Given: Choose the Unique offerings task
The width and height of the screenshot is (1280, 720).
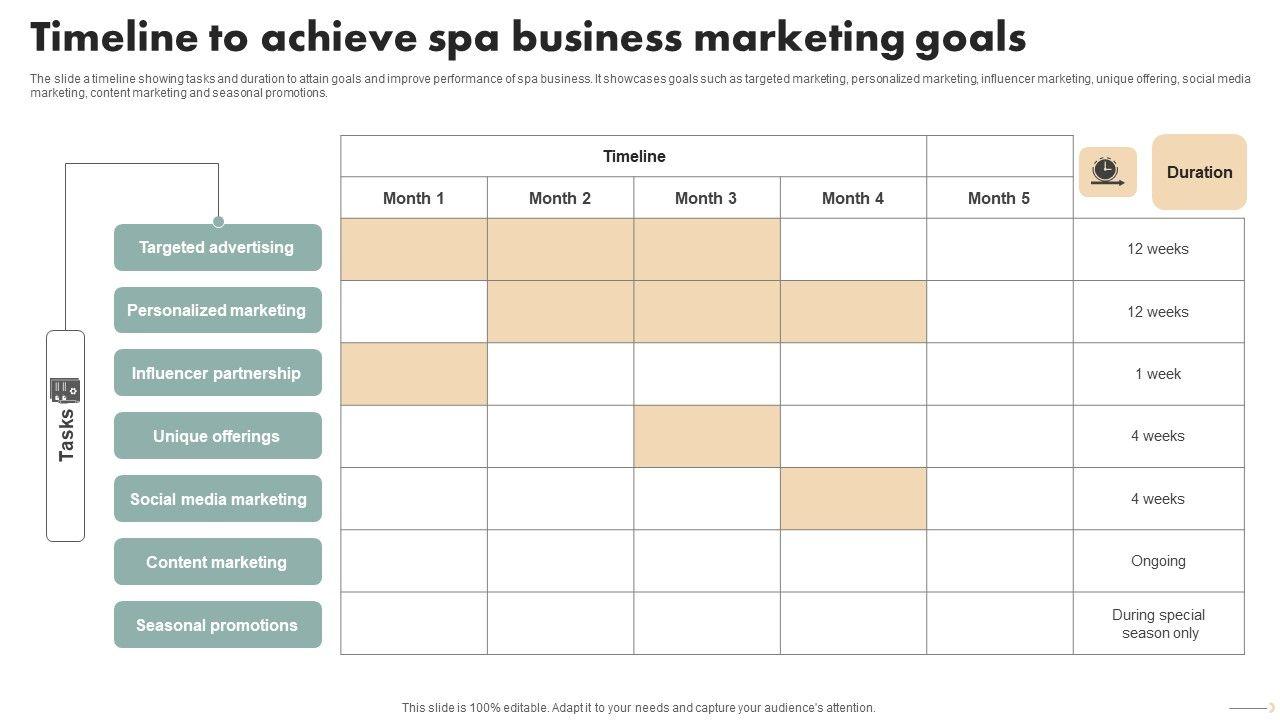Looking at the screenshot, I should tap(218, 436).
